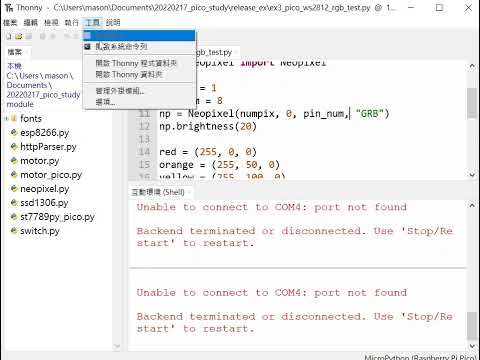Click line number 13 in editor gutter
Viewport: 480px width, 360px height.
pyautogui.click(x=144, y=139)
